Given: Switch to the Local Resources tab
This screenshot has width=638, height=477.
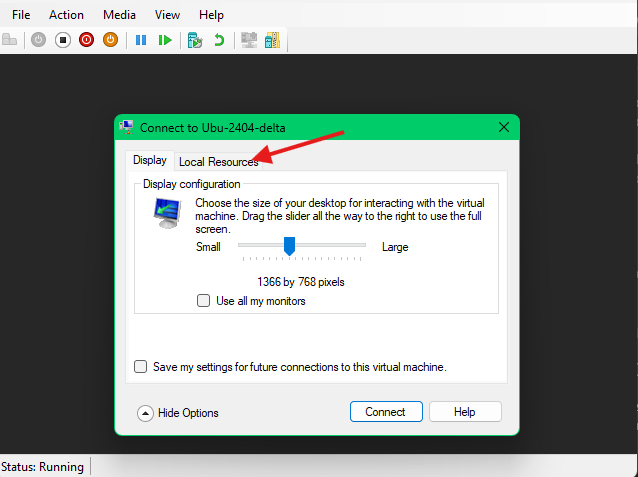Looking at the screenshot, I should 218,162.
